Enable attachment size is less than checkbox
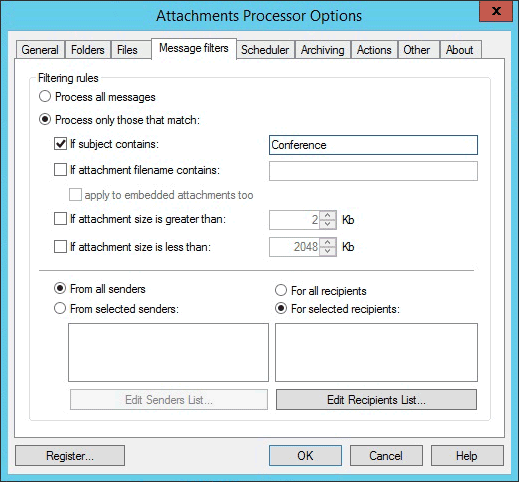This screenshot has width=519, height=482. coord(60,247)
